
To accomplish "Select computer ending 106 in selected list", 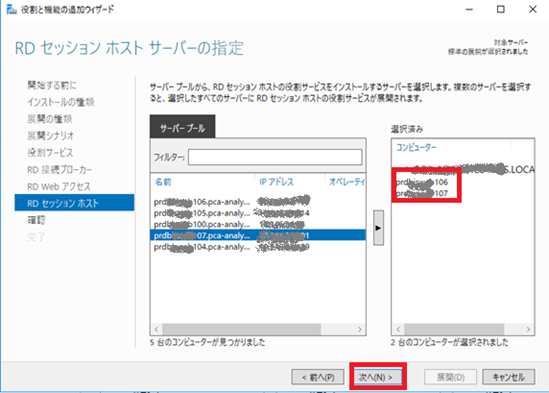I will (x=422, y=182).
